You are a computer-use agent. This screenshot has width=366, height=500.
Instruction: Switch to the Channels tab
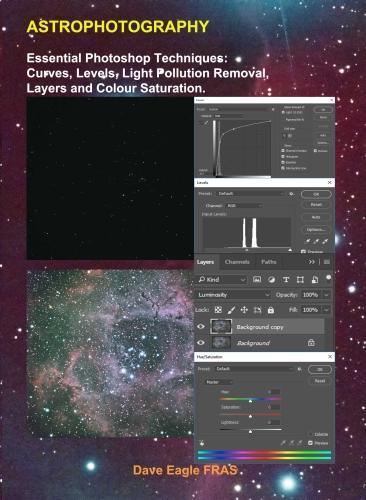(237, 262)
